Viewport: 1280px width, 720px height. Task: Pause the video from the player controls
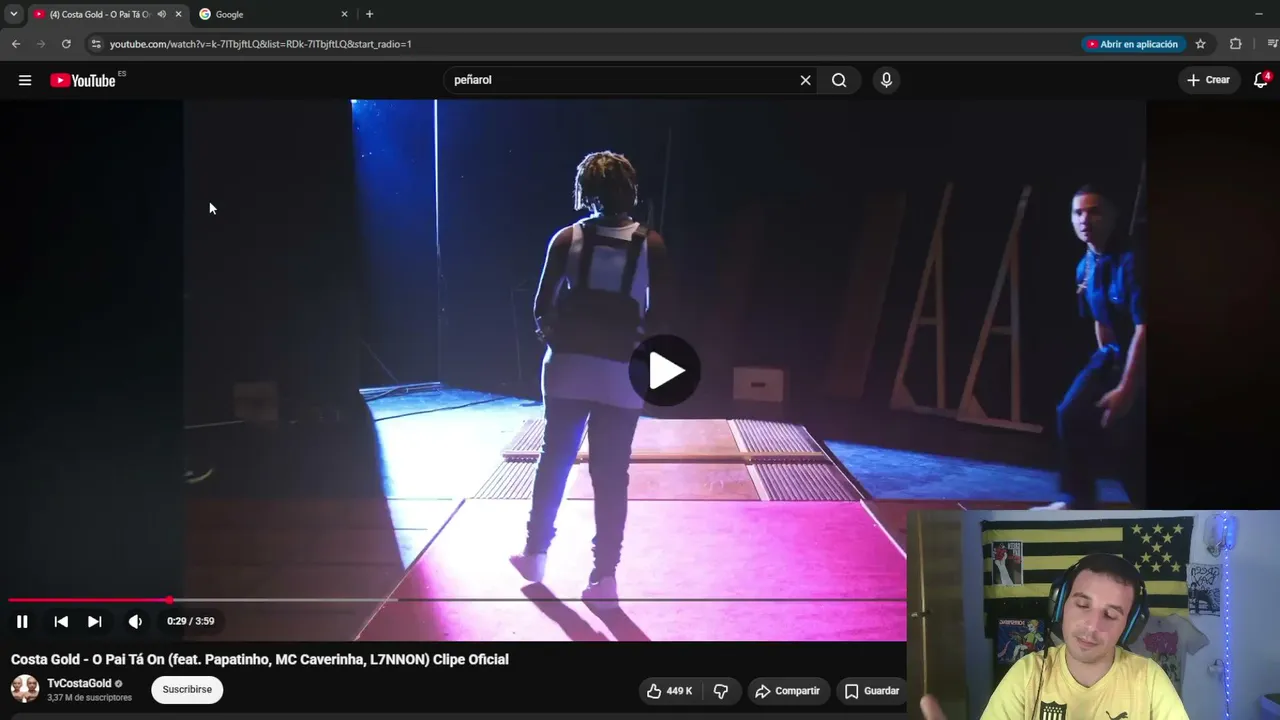pos(22,621)
